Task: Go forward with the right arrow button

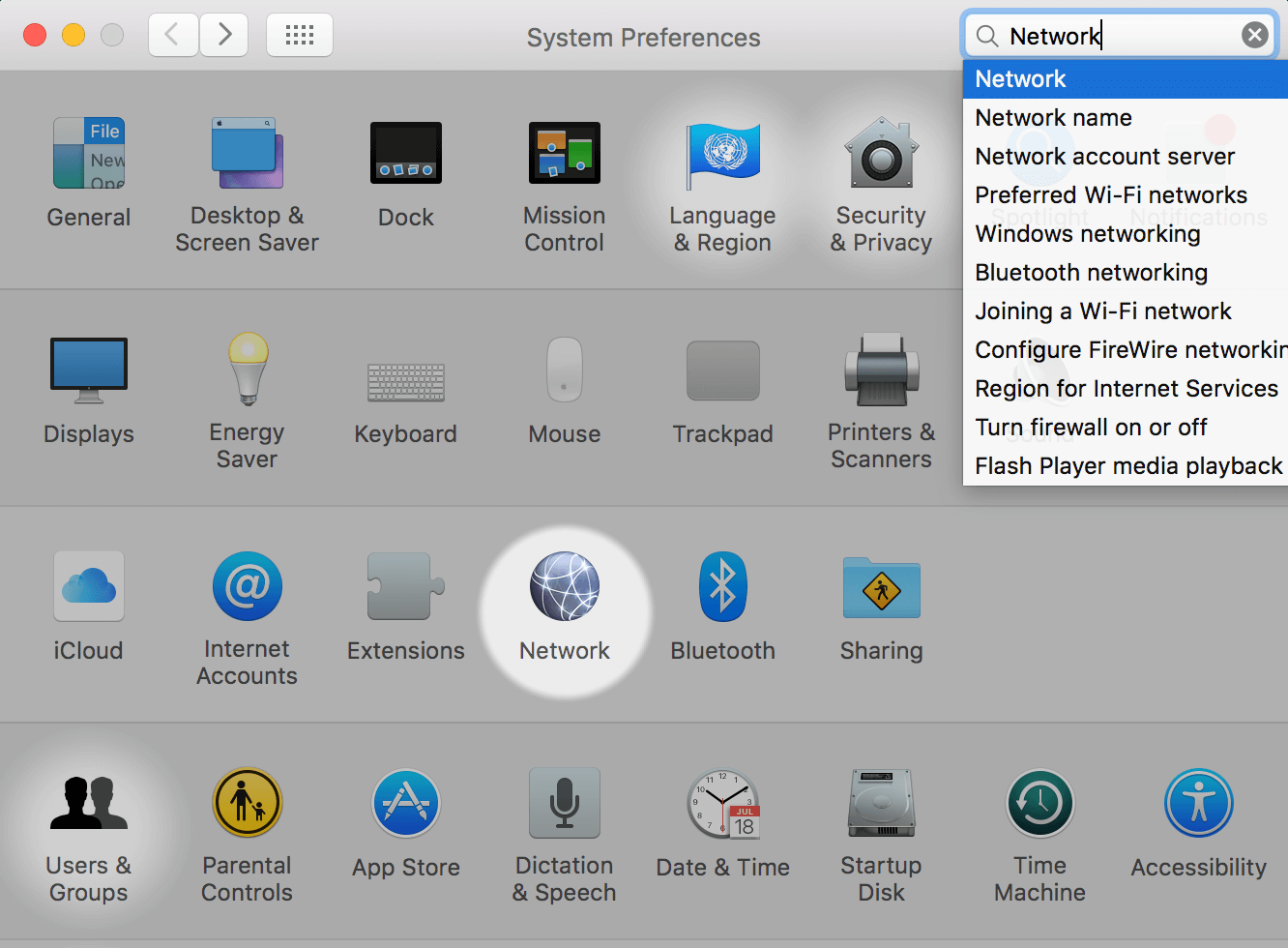Action: [x=224, y=35]
